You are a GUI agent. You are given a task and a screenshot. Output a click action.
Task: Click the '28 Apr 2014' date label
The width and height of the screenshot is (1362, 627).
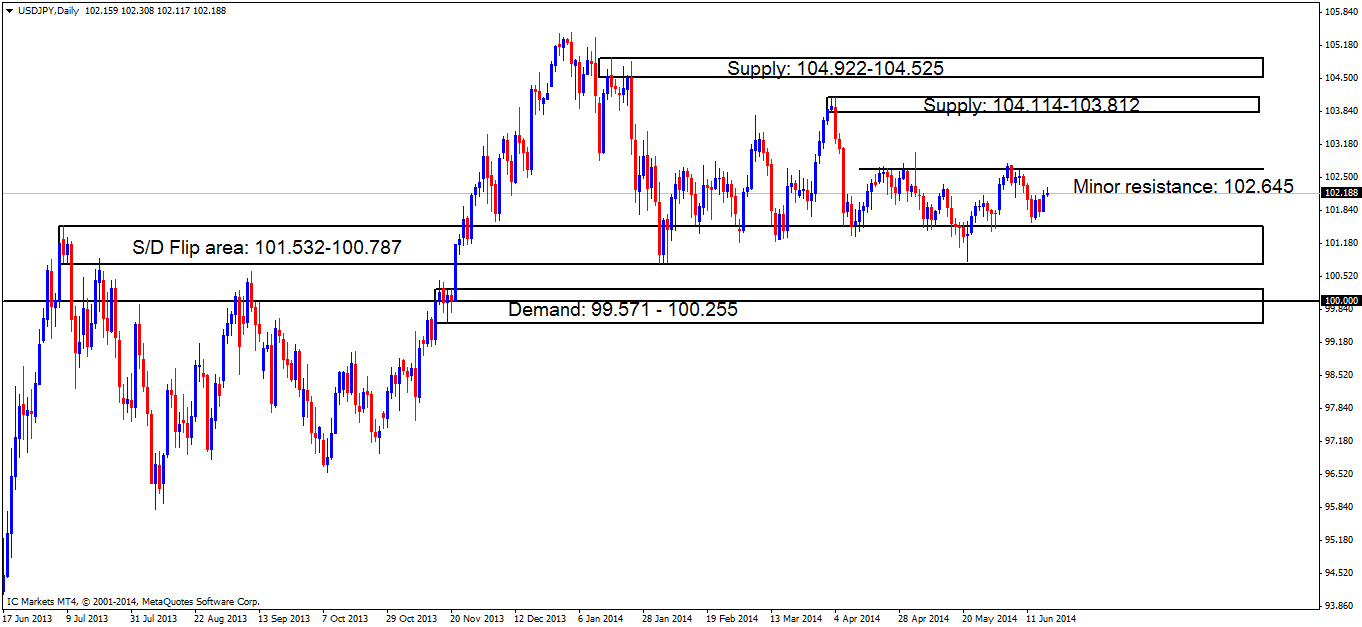923,619
